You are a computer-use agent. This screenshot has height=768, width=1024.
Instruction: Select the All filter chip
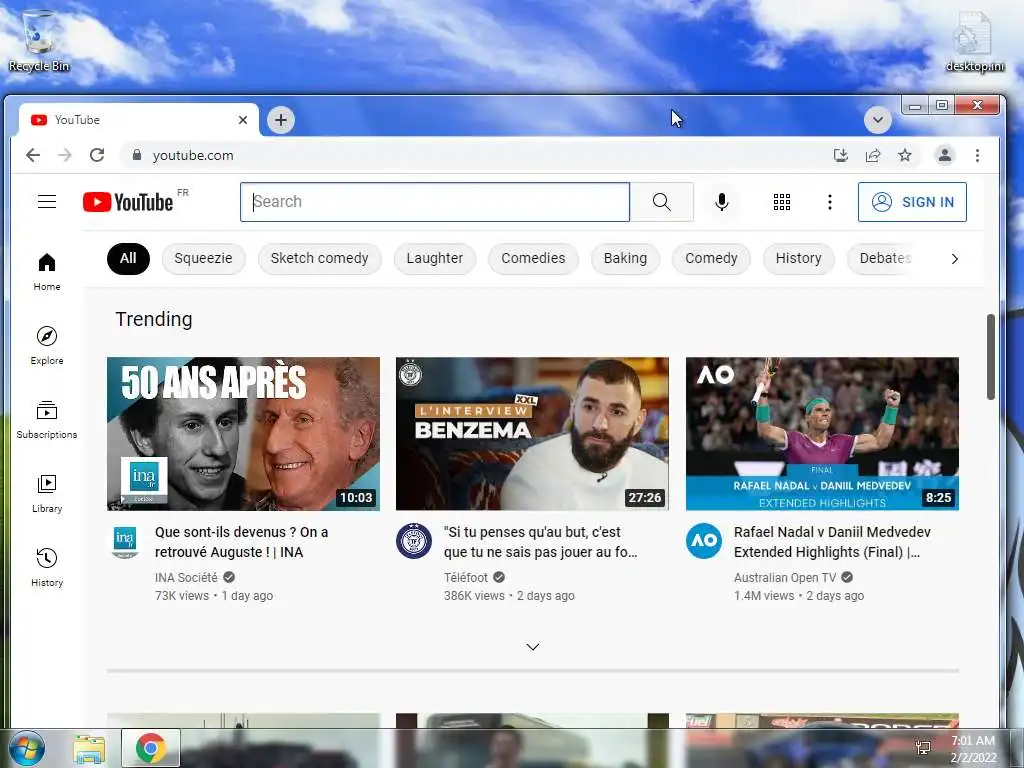[x=128, y=259]
